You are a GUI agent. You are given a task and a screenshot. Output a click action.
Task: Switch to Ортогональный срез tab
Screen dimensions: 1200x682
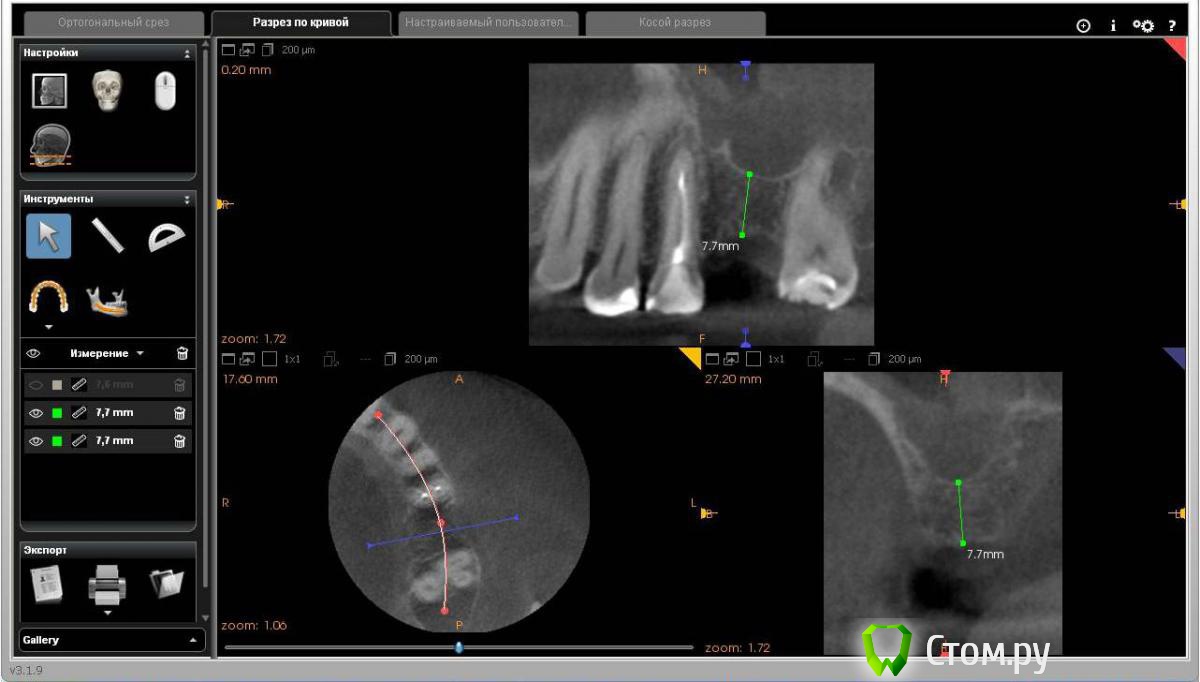pos(112,22)
